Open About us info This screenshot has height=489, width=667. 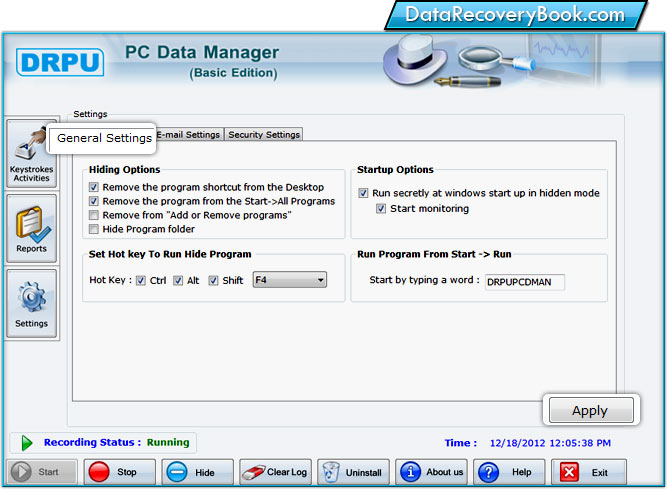point(431,472)
